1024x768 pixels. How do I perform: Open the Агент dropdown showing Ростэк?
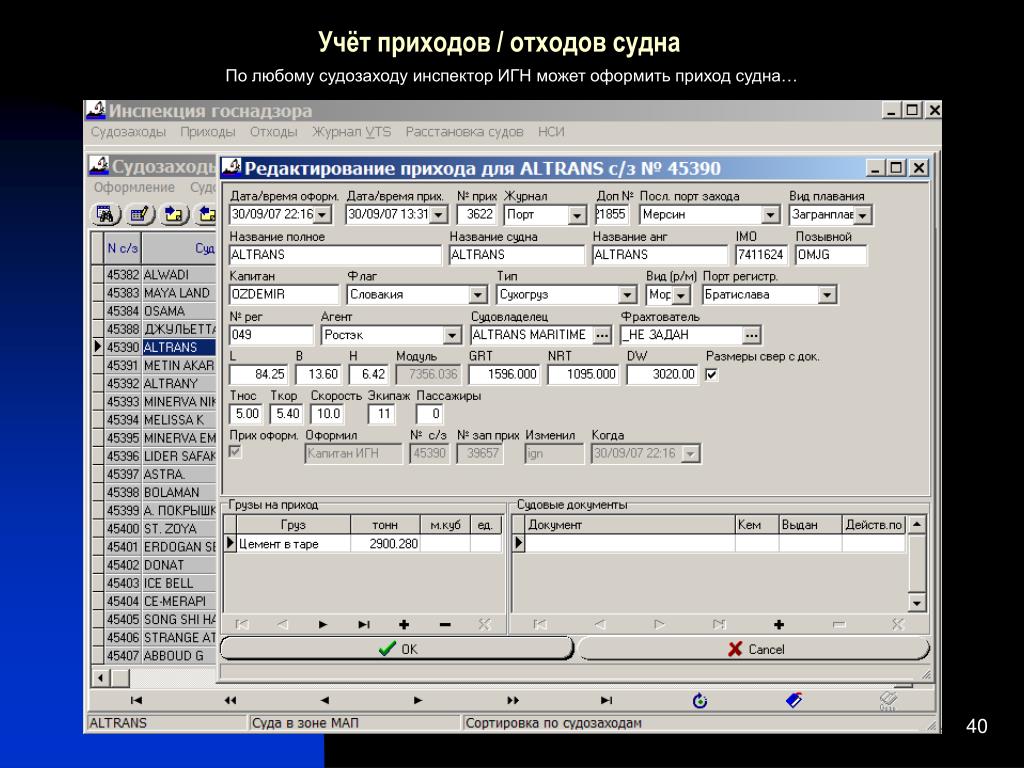[x=452, y=336]
